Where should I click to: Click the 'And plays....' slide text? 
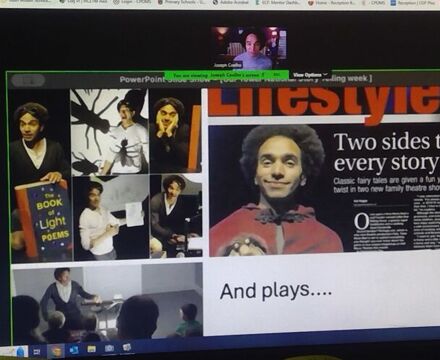pos(276,290)
